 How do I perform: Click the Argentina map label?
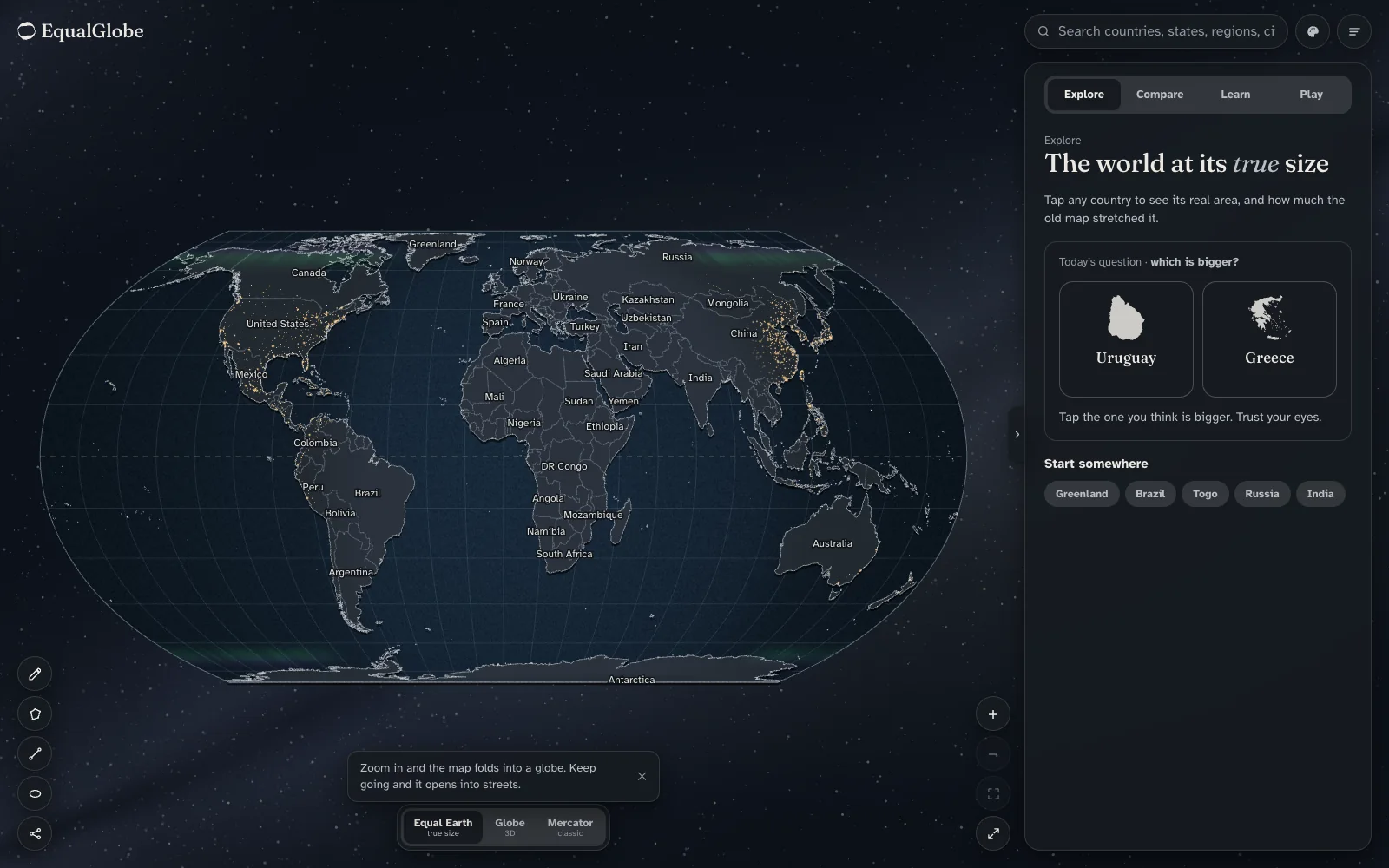tap(351, 572)
